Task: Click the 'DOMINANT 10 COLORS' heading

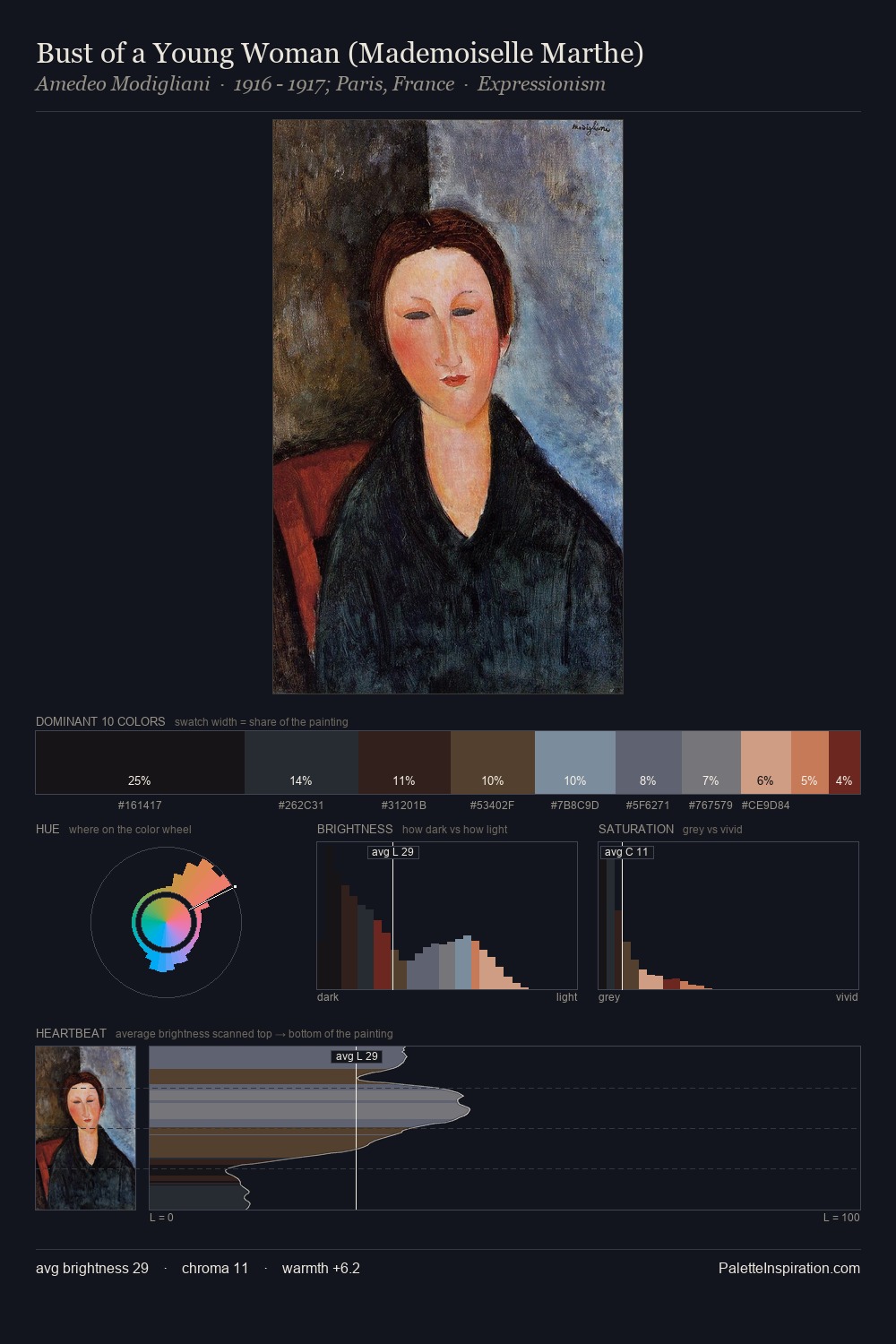Action: click(100, 721)
